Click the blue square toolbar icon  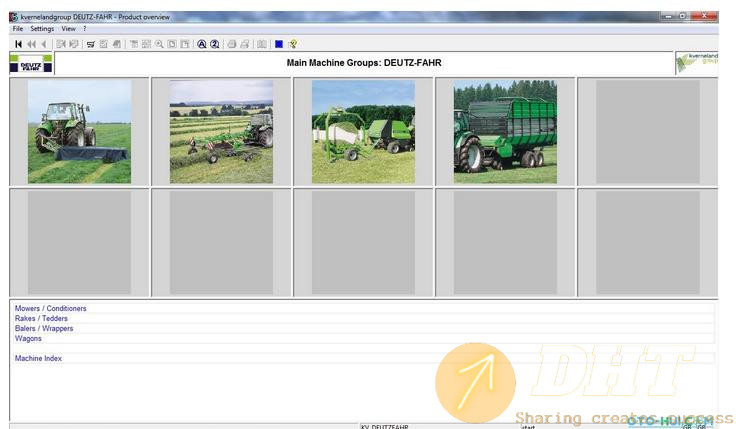pos(279,44)
